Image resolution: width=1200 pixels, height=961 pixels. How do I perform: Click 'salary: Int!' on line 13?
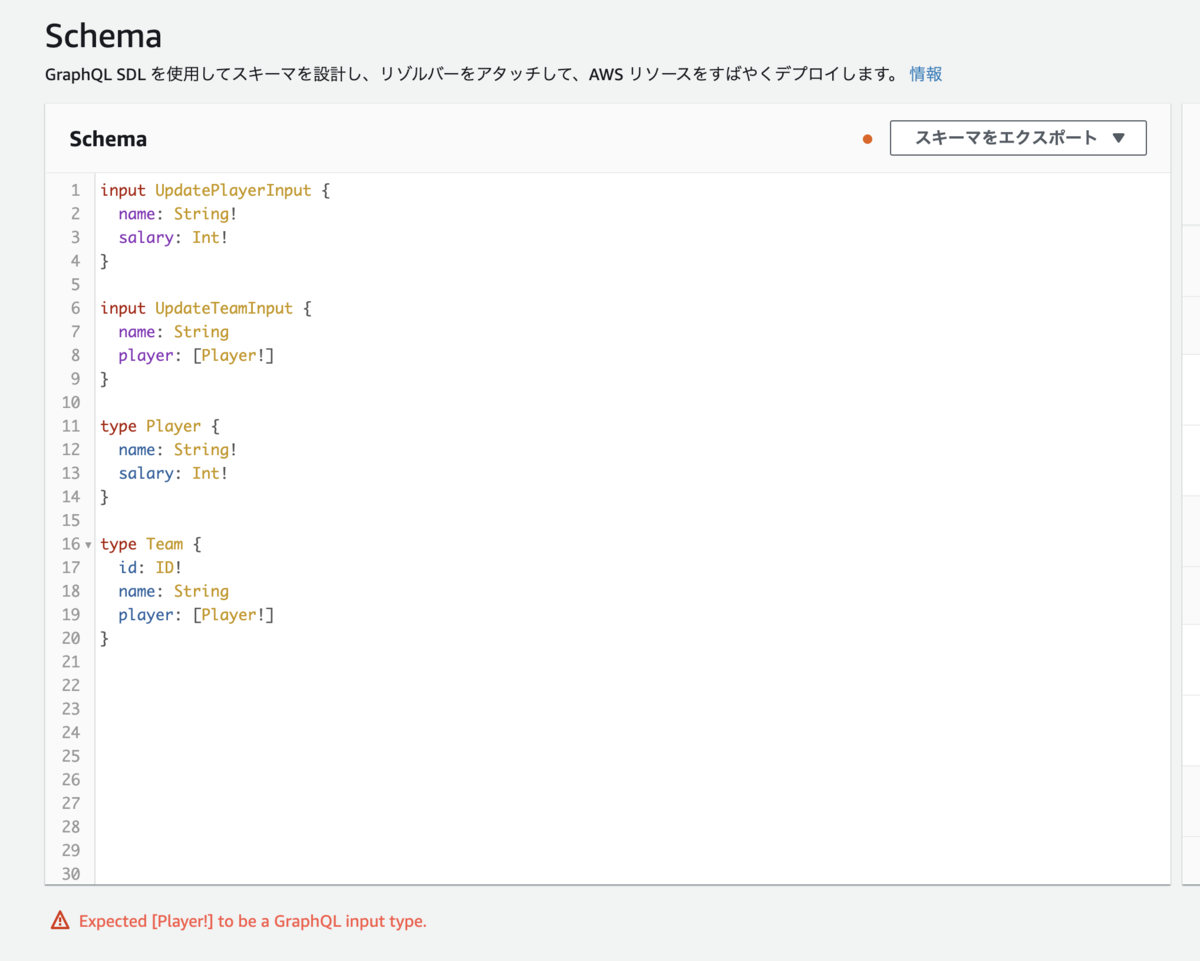(173, 473)
